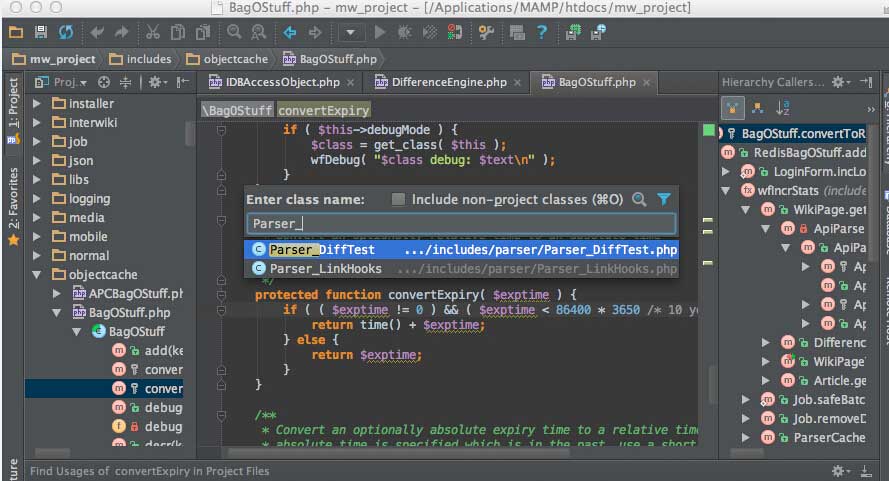Hide the Project panel
The image size is (889, 481).
tap(182, 82)
